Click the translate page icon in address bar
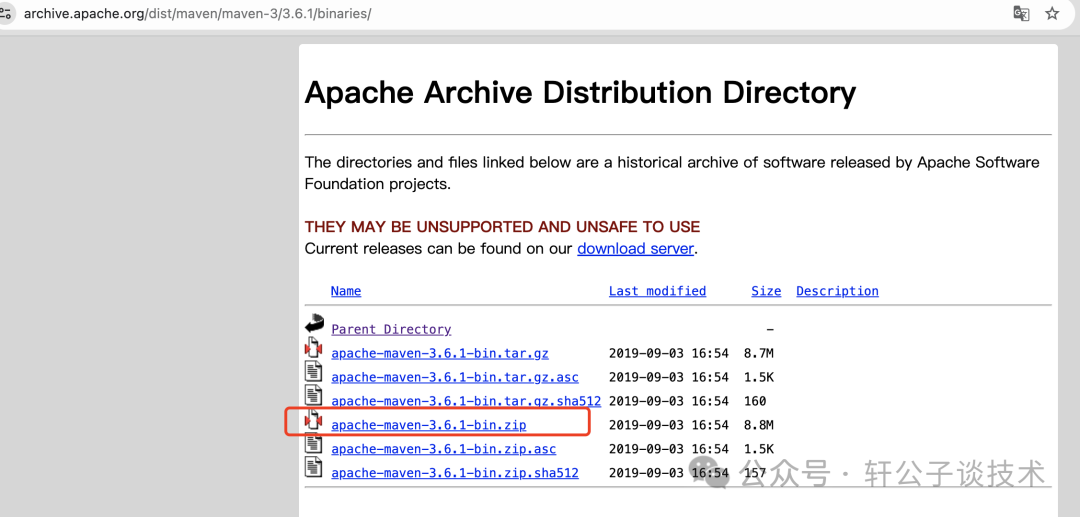 1021,14
